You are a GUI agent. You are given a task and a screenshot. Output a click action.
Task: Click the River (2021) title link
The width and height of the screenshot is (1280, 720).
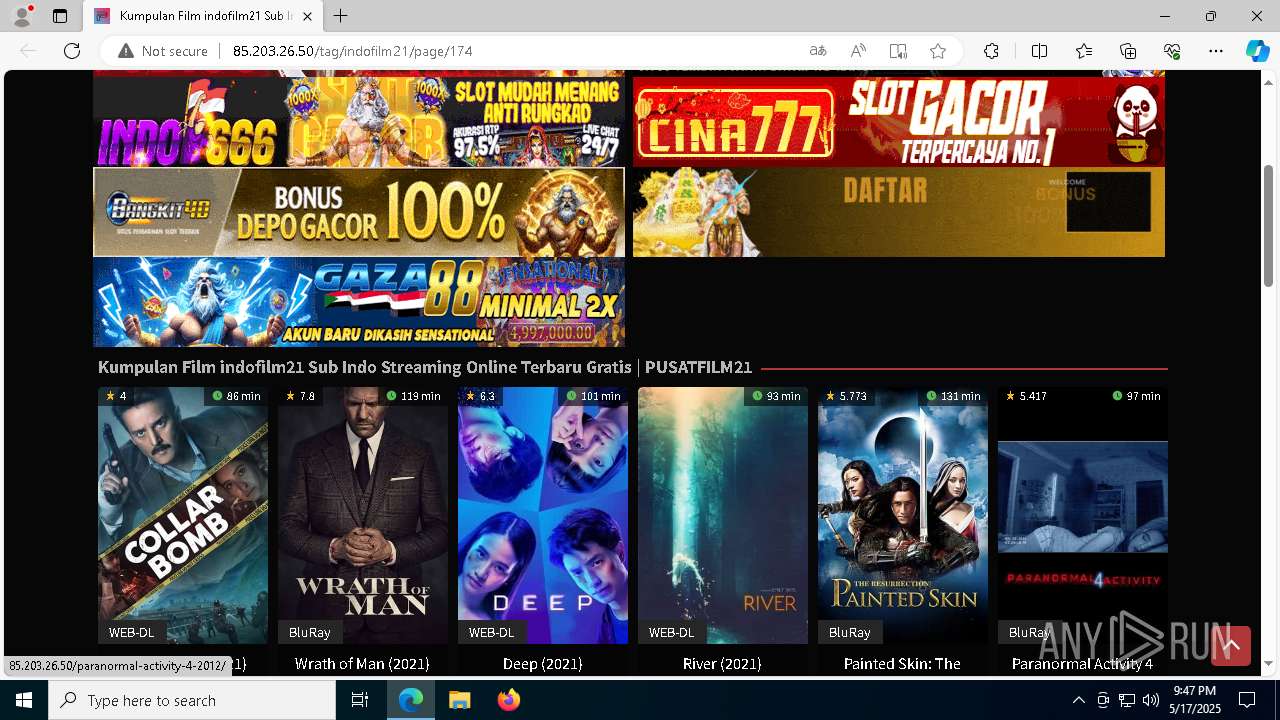click(x=722, y=663)
